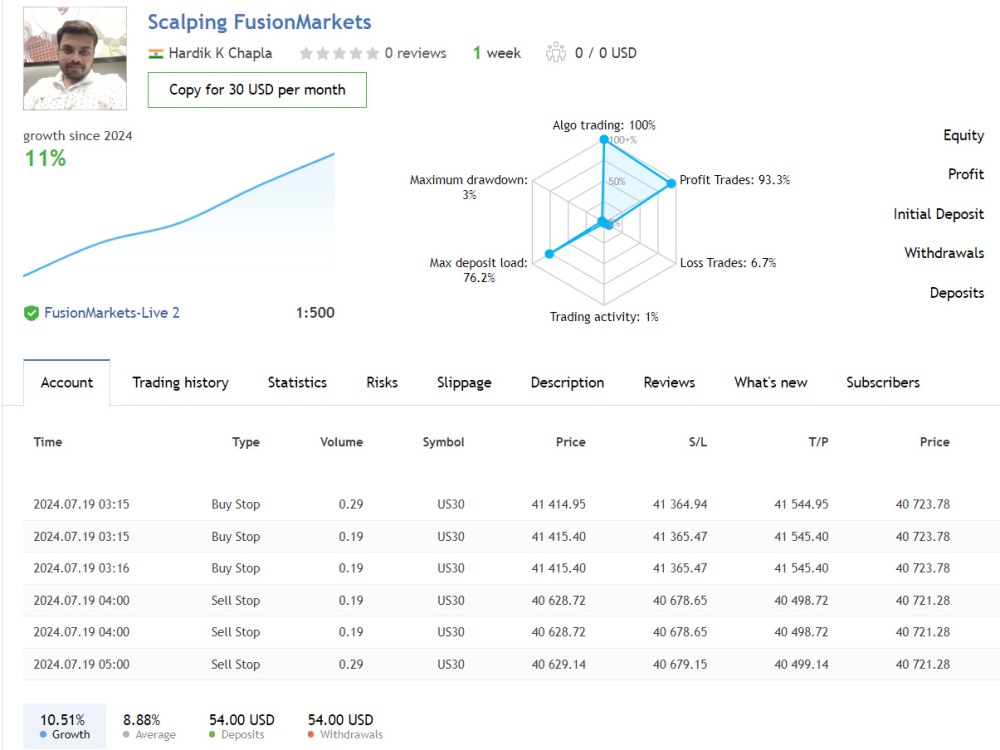Open the 0 reviews link
Image resolution: width=1000 pixels, height=750 pixels.
[415, 54]
